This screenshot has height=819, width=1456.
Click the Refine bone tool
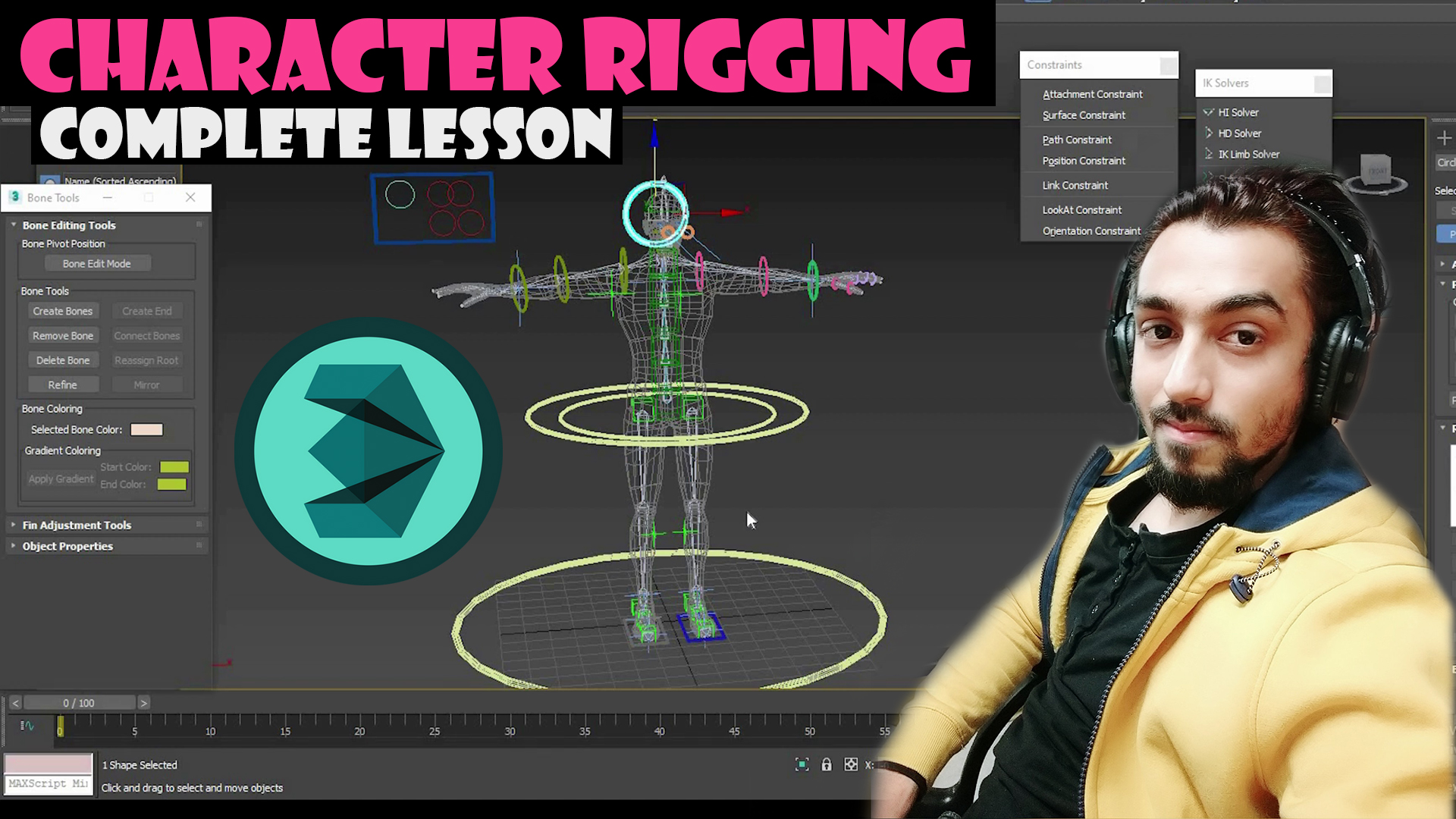pos(62,383)
